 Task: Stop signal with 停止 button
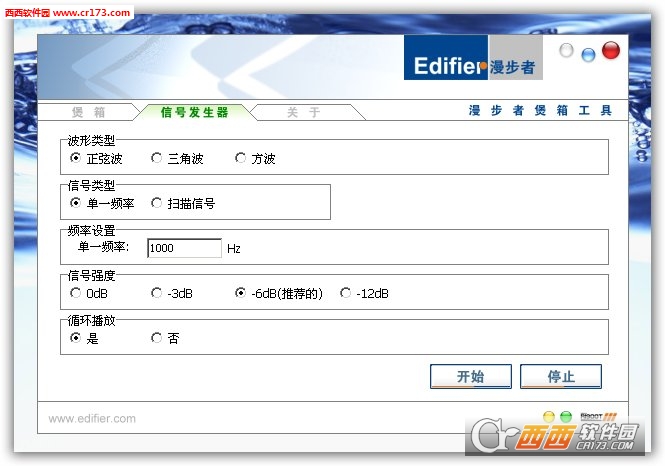point(561,376)
